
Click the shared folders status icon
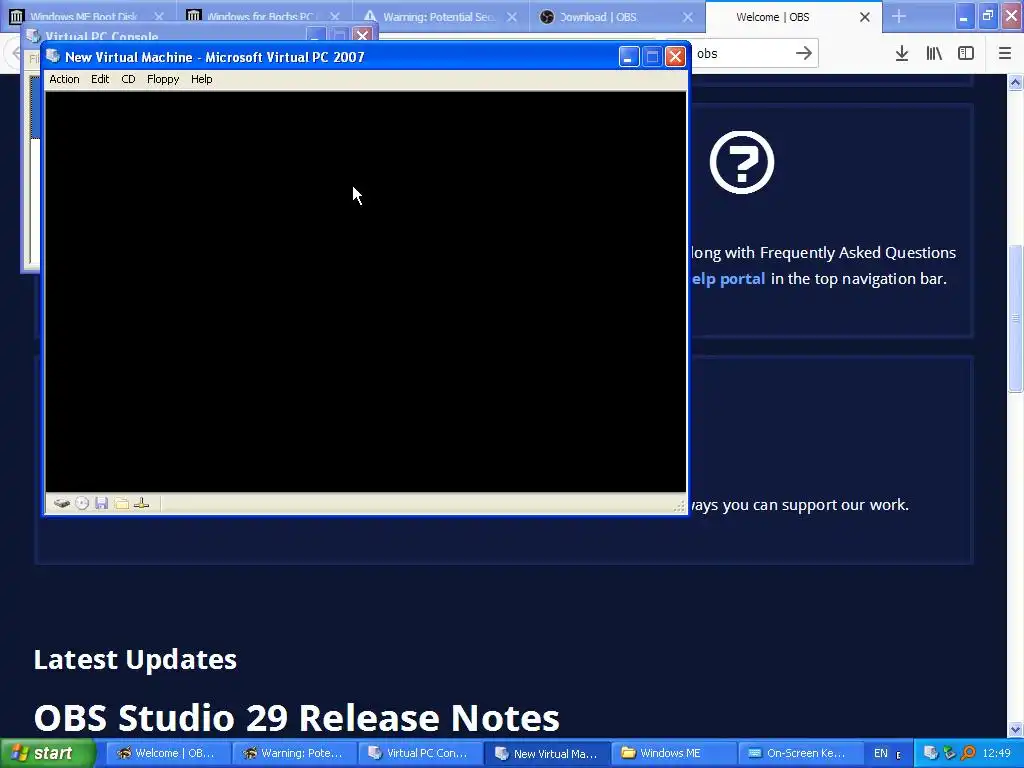(121, 503)
